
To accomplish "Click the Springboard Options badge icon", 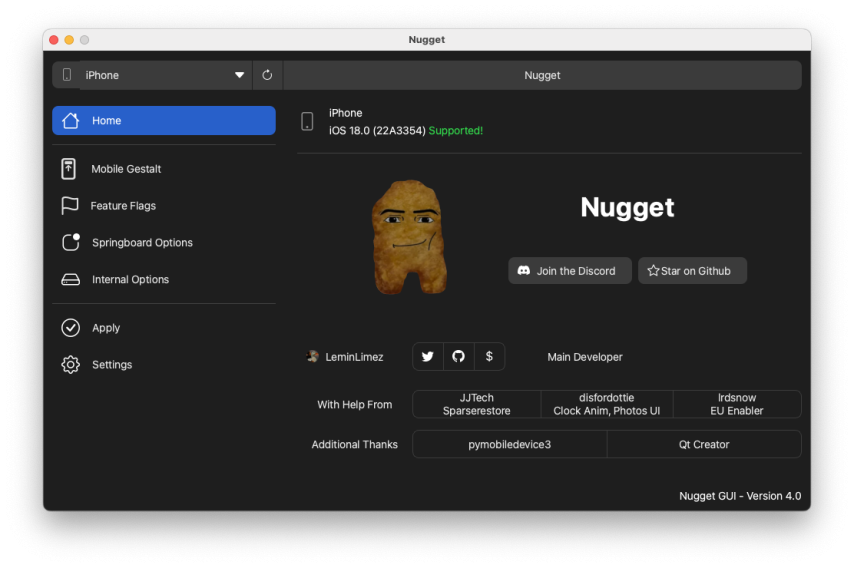I will point(71,242).
